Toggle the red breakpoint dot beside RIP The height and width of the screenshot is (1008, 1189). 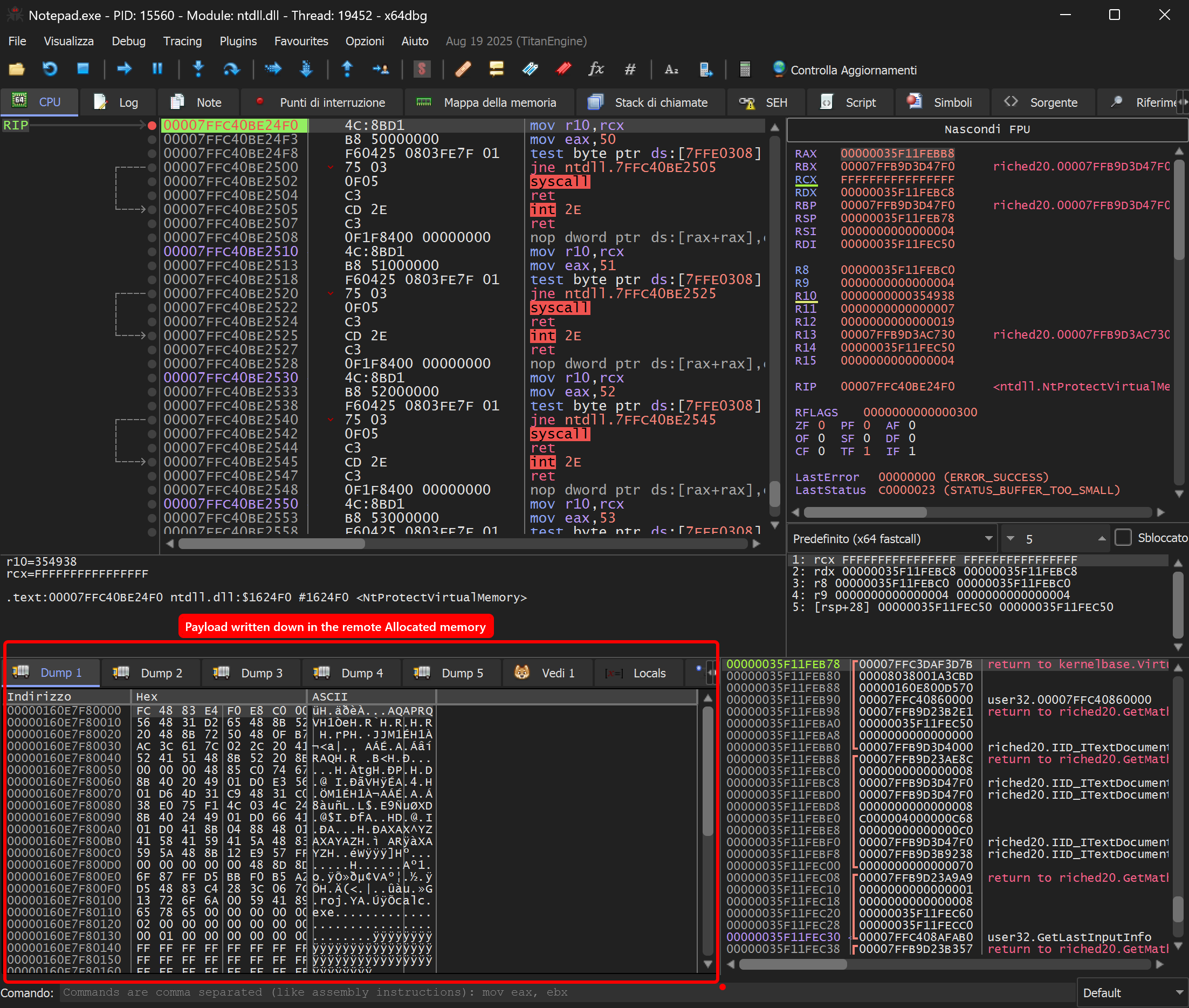pos(152,125)
